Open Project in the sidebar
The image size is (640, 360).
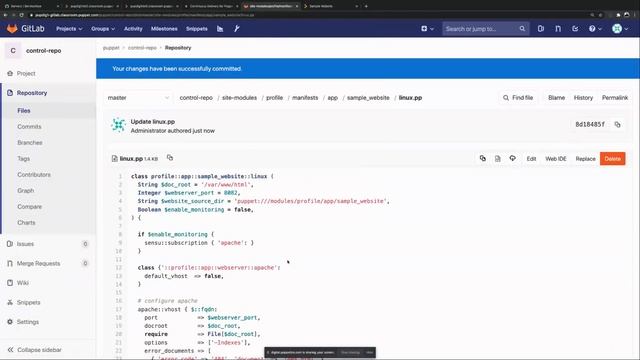pos(26,73)
